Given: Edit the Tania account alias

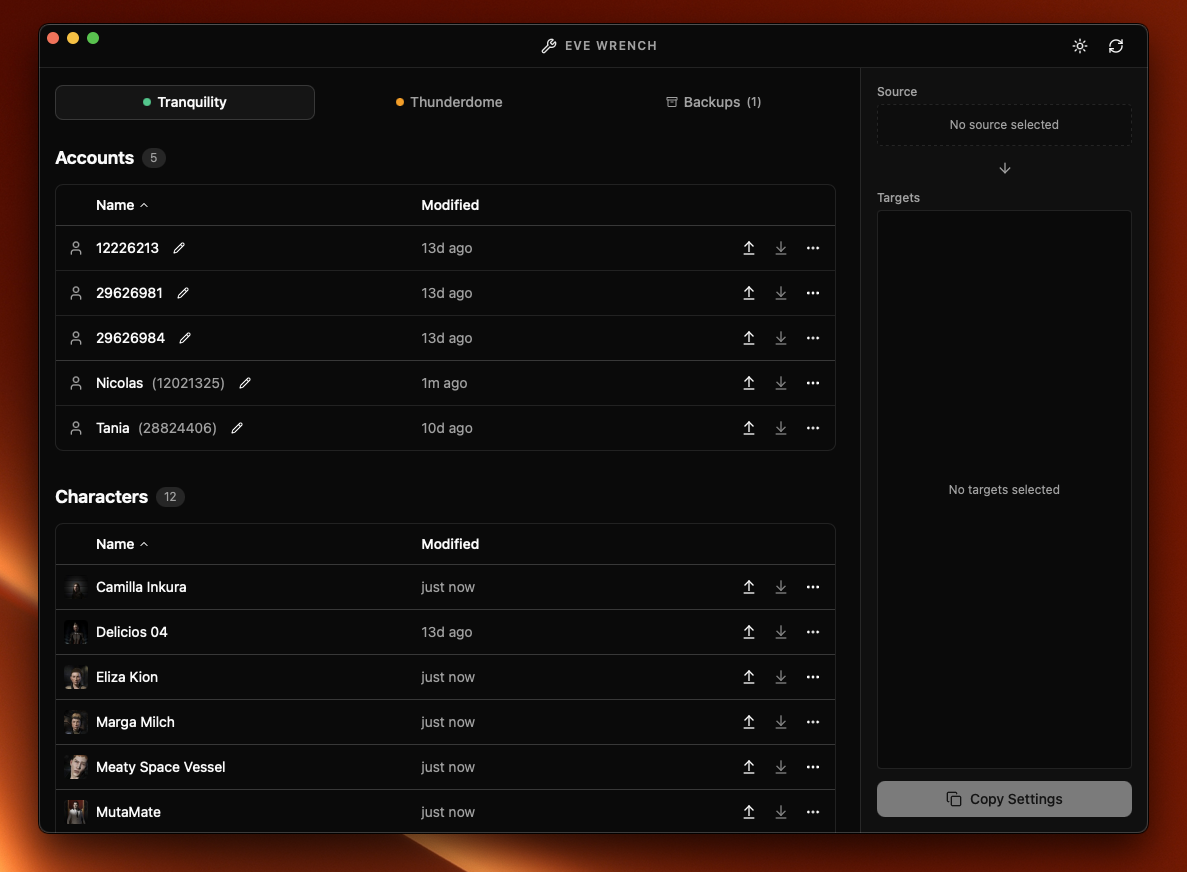Looking at the screenshot, I should [x=237, y=428].
